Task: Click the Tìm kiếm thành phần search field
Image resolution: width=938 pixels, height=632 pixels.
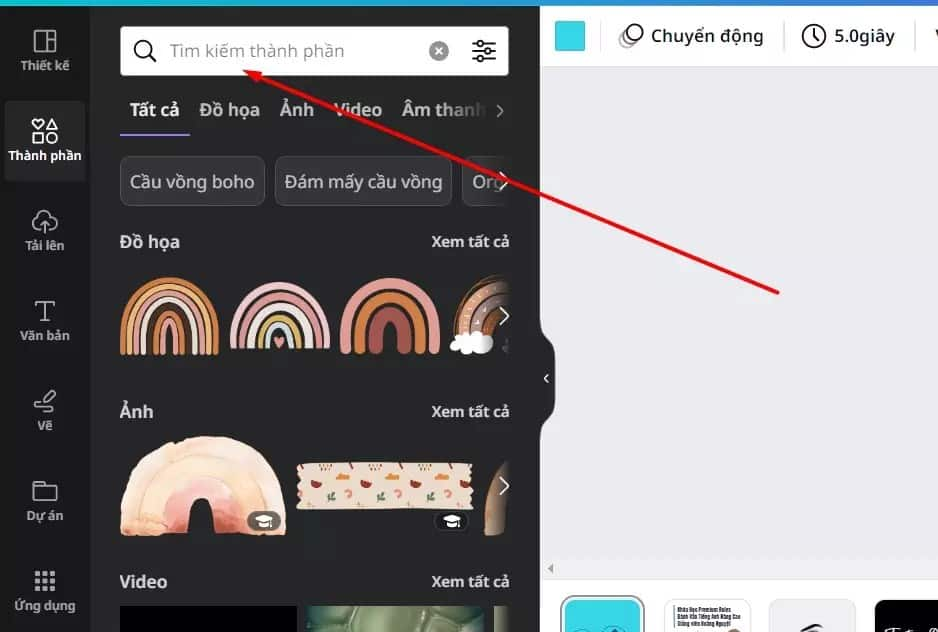Action: [290, 51]
